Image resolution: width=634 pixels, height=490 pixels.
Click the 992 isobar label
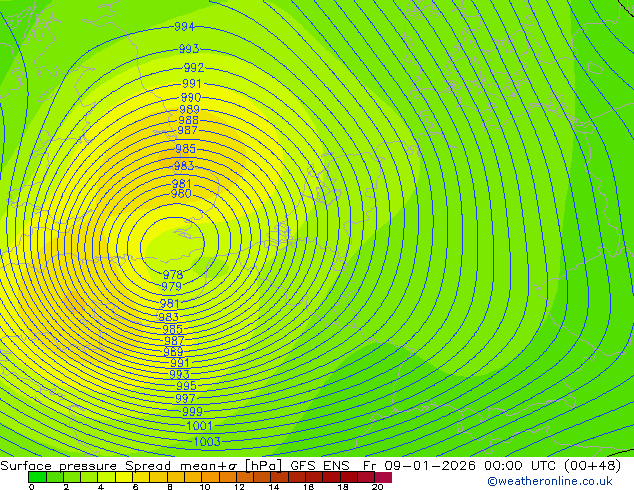pyautogui.click(x=193, y=68)
